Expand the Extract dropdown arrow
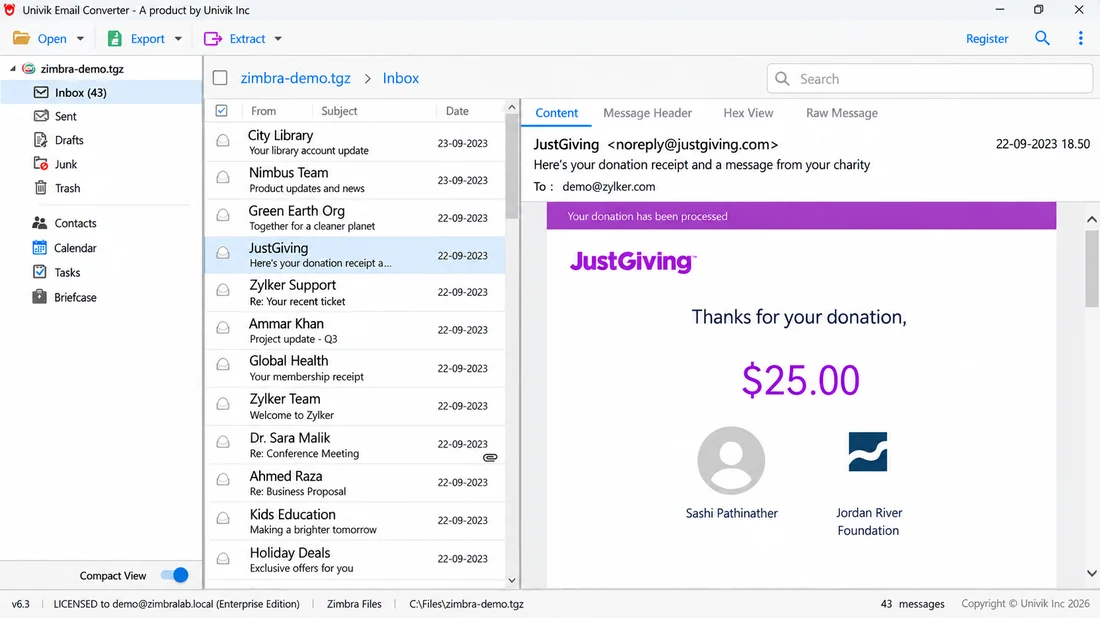Viewport: 1100px width, 618px height. pos(278,39)
